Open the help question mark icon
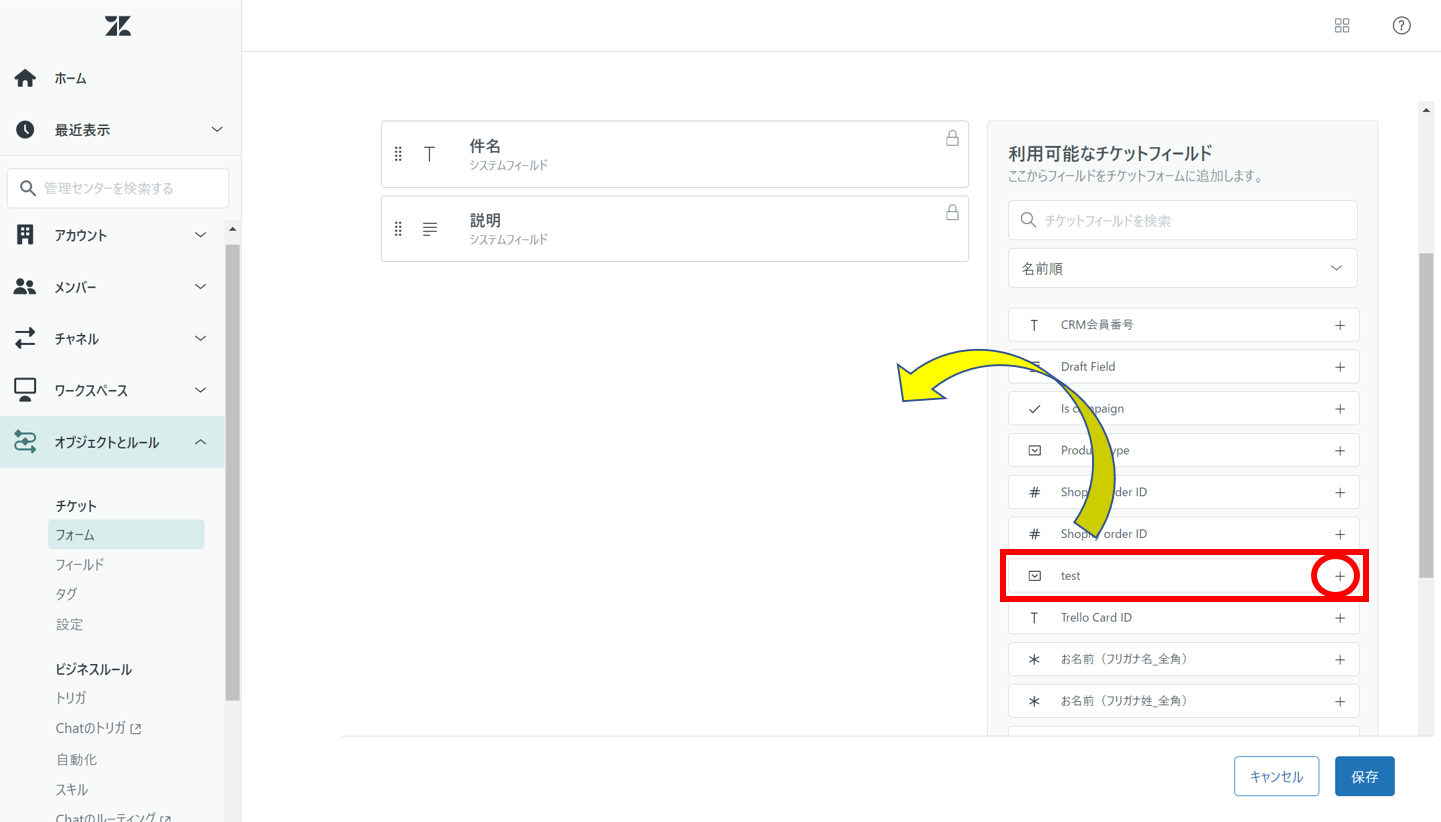This screenshot has width=1441, height=822. point(1401,26)
